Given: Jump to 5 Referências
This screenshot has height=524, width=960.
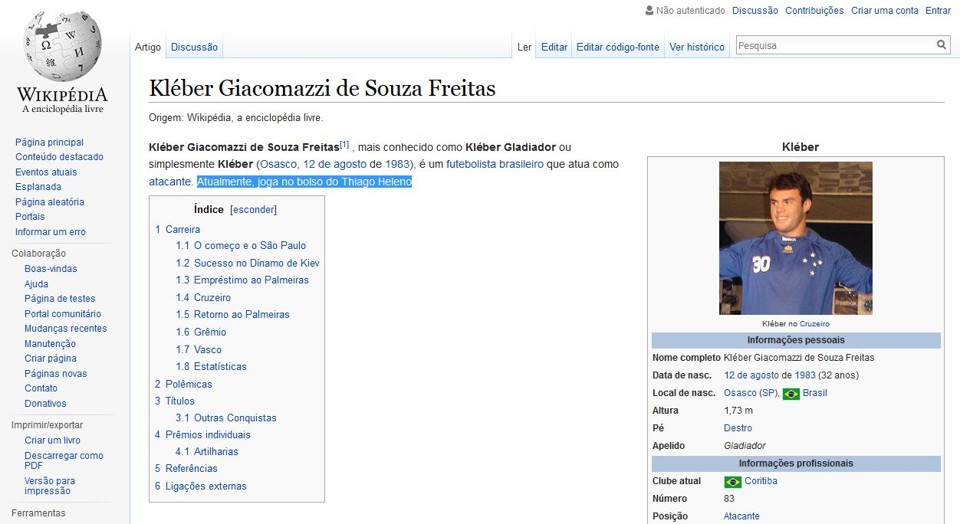Looking at the screenshot, I should point(186,469).
